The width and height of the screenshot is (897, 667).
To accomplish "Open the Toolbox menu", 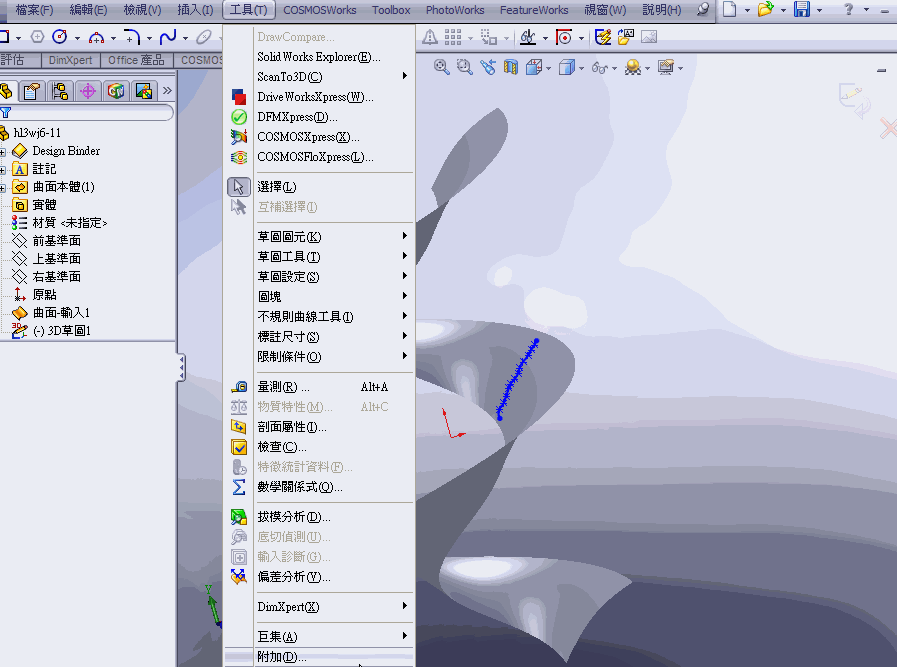I will 391,10.
